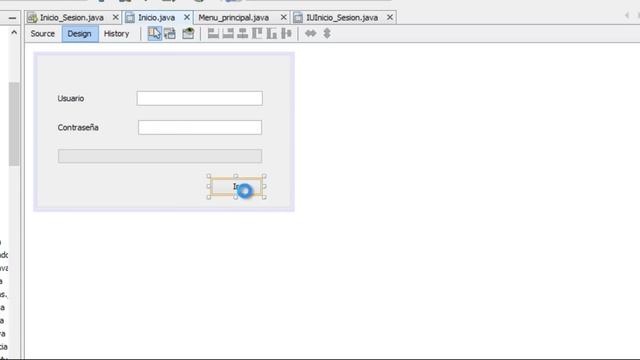Minimize the left side panel

click(x=12, y=18)
